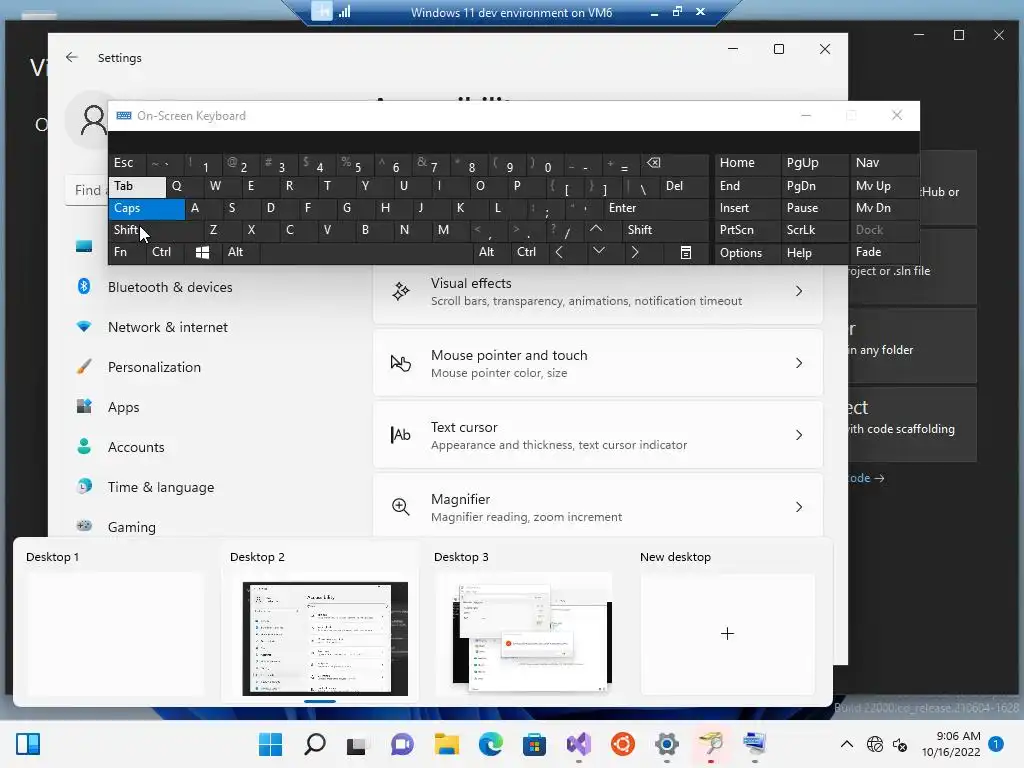This screenshot has height=768, width=1024.
Task: Launch File Explorer from taskbar
Action: (447, 744)
